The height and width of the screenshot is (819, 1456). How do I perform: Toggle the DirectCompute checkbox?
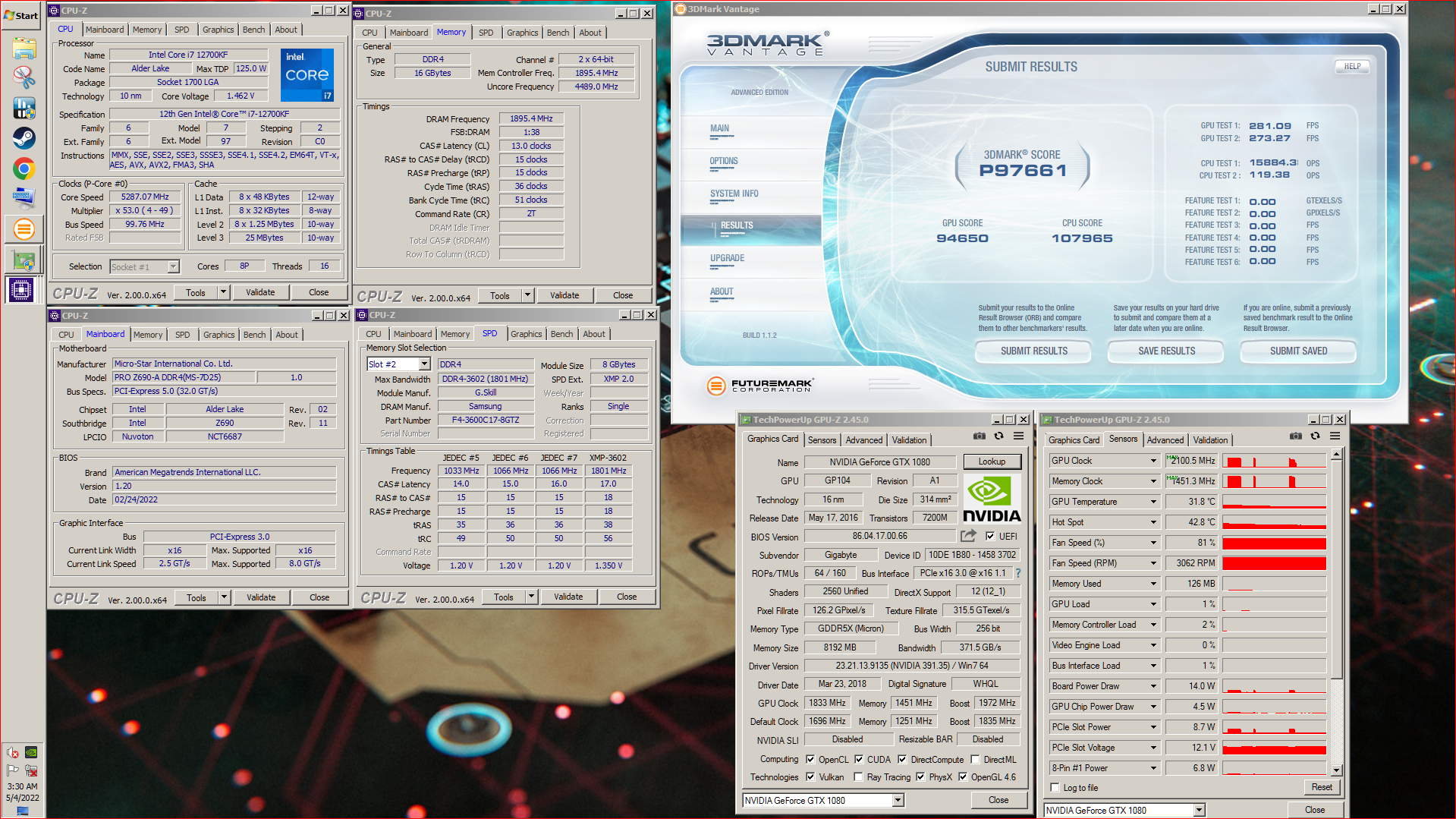pos(902,759)
